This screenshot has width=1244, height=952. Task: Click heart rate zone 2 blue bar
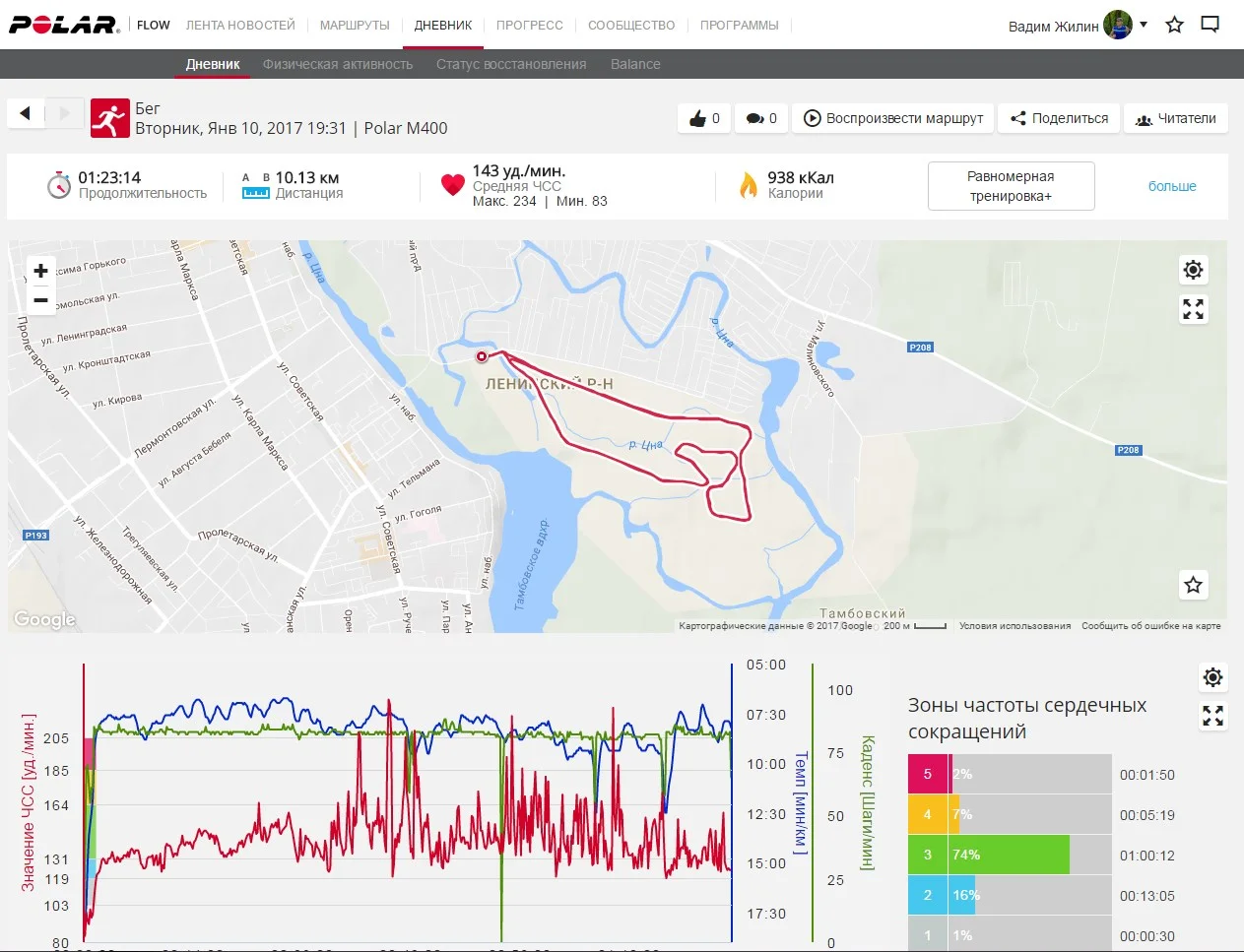[x=1010, y=895]
